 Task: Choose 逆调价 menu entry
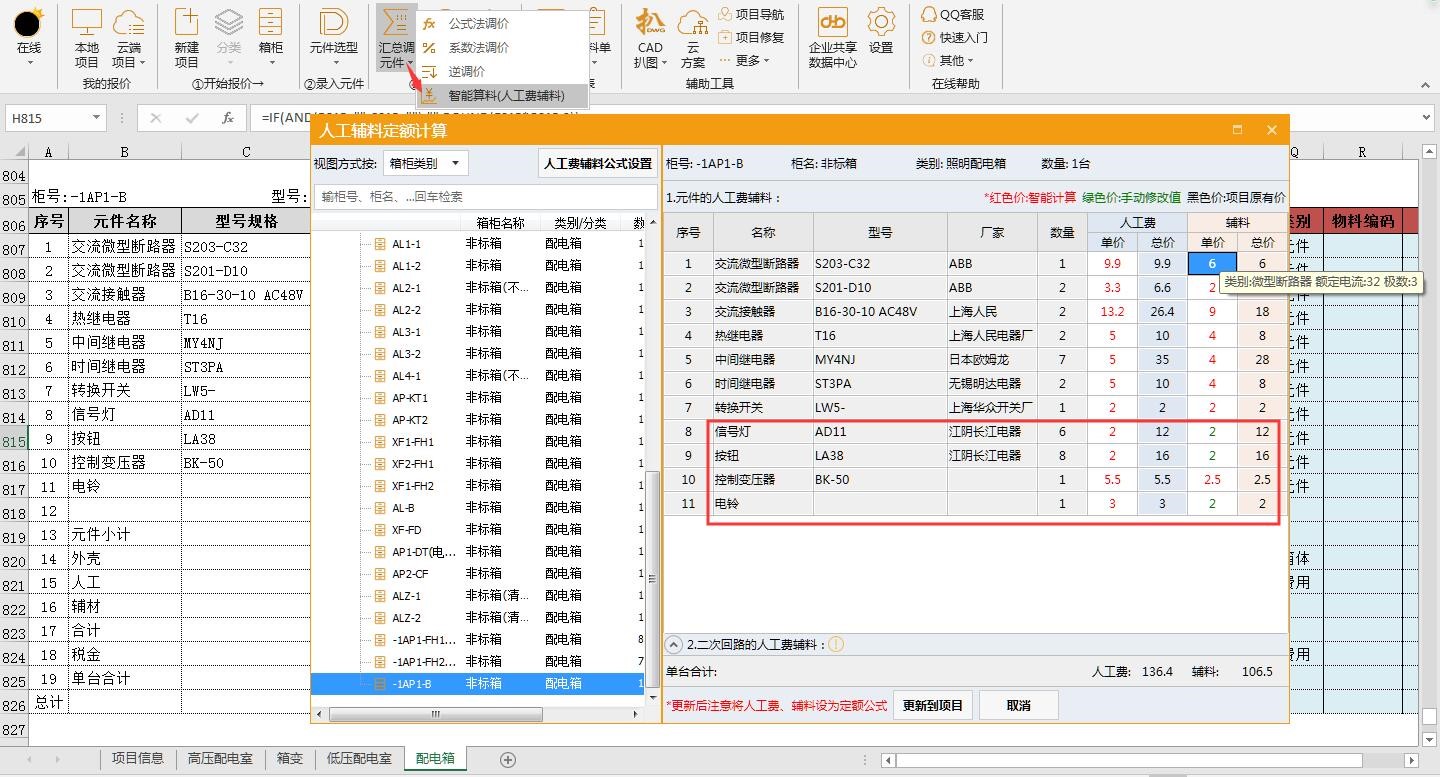tap(466, 71)
